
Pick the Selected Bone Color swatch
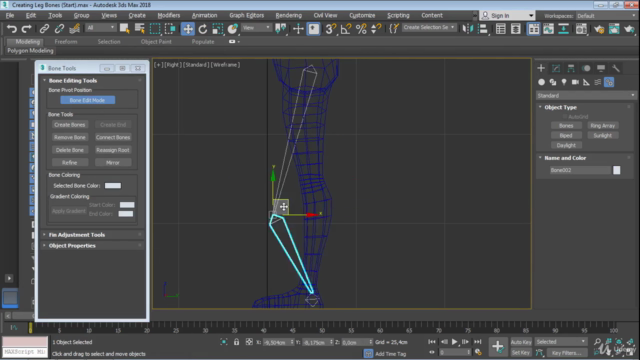click(113, 186)
